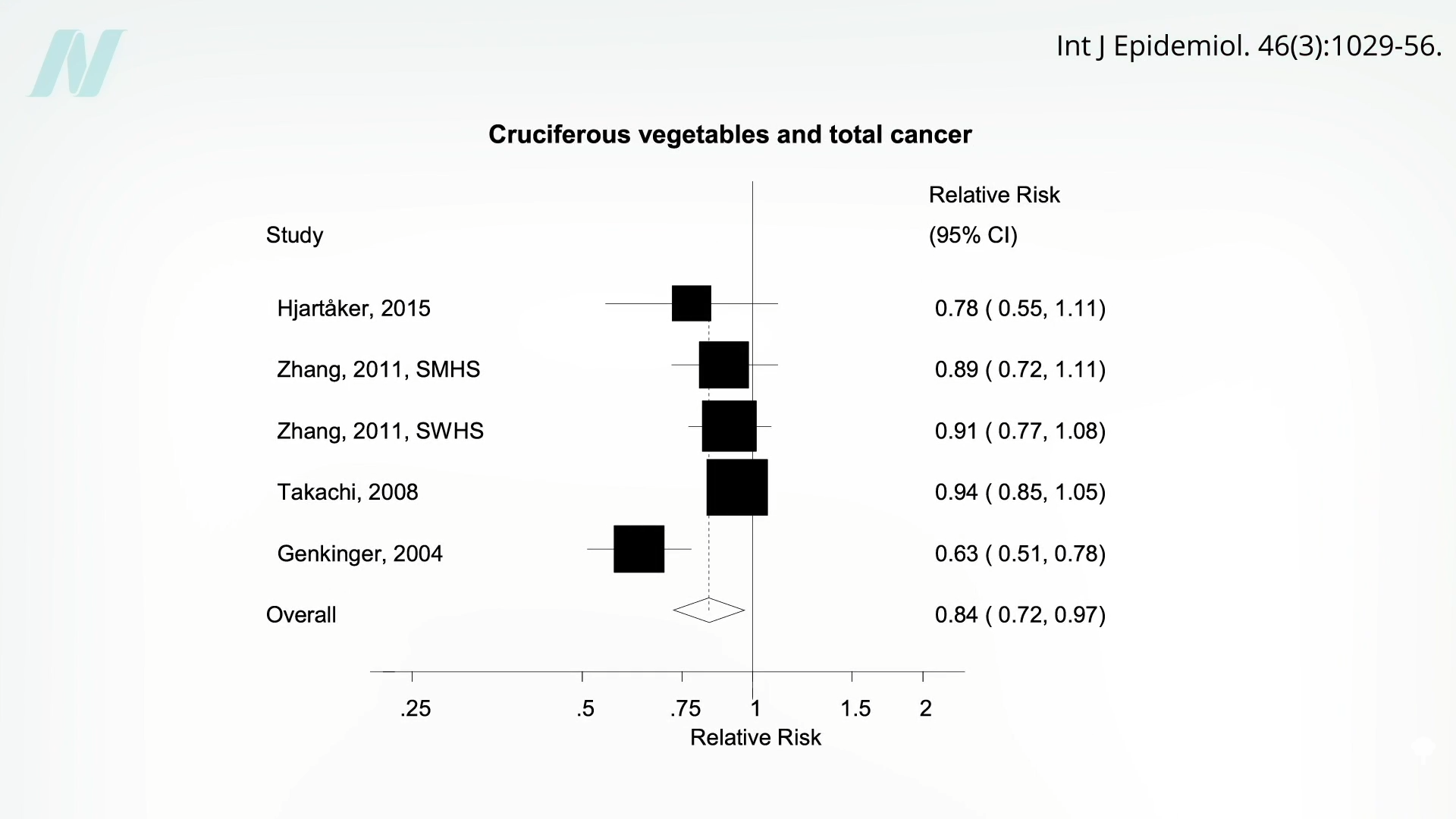The height and width of the screenshot is (819, 1456).
Task: Click the white broccoli watermark icon
Action: click(1423, 750)
